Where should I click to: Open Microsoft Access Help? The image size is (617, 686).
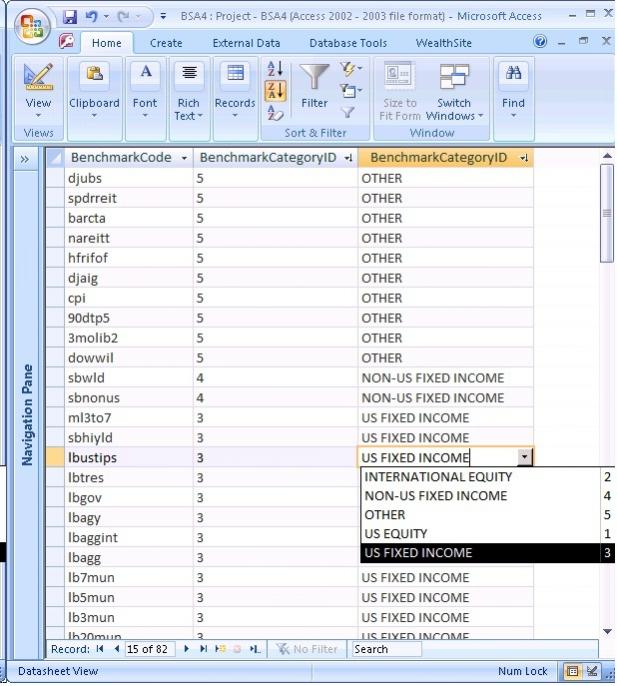(x=540, y=42)
